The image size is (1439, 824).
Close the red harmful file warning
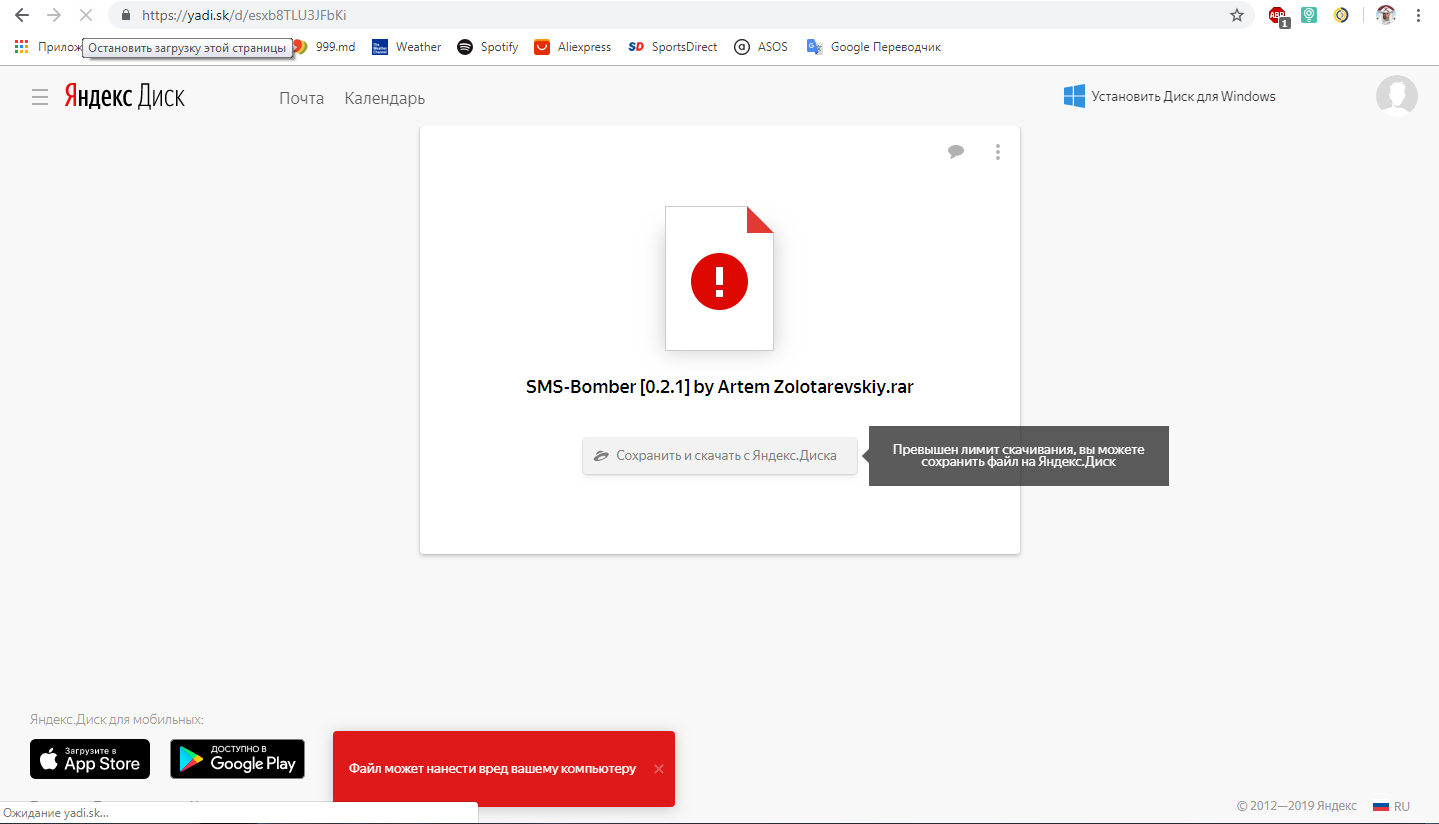(658, 769)
